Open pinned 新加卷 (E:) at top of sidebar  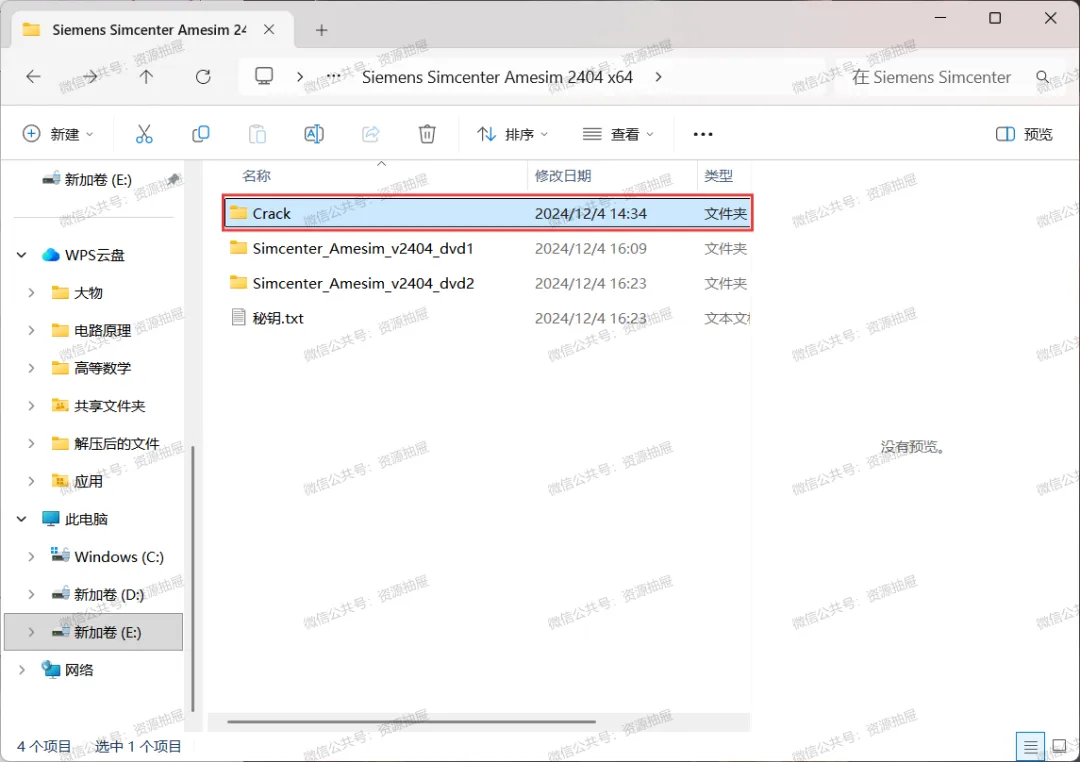tap(98, 179)
